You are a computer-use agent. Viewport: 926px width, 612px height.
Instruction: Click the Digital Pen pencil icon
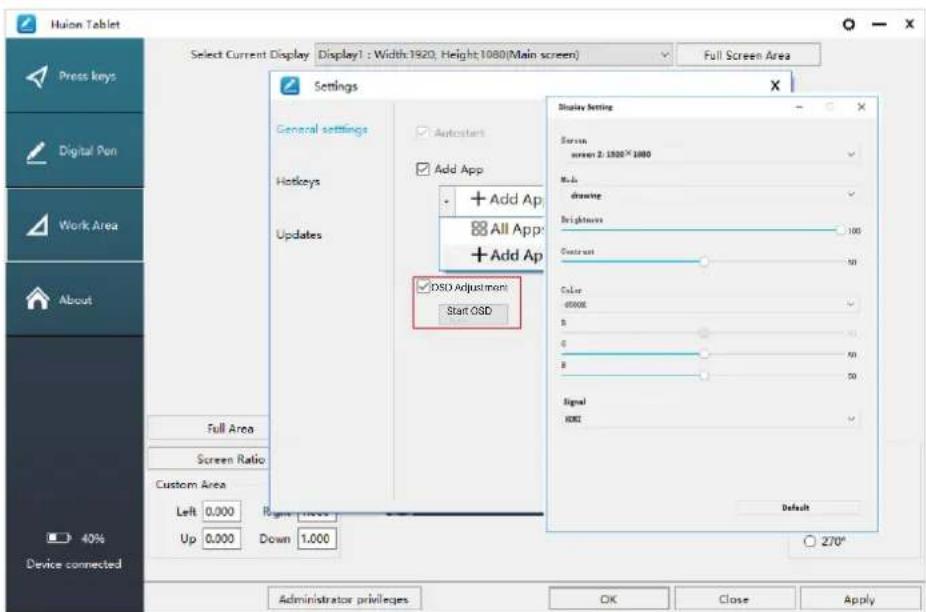[x=37, y=152]
